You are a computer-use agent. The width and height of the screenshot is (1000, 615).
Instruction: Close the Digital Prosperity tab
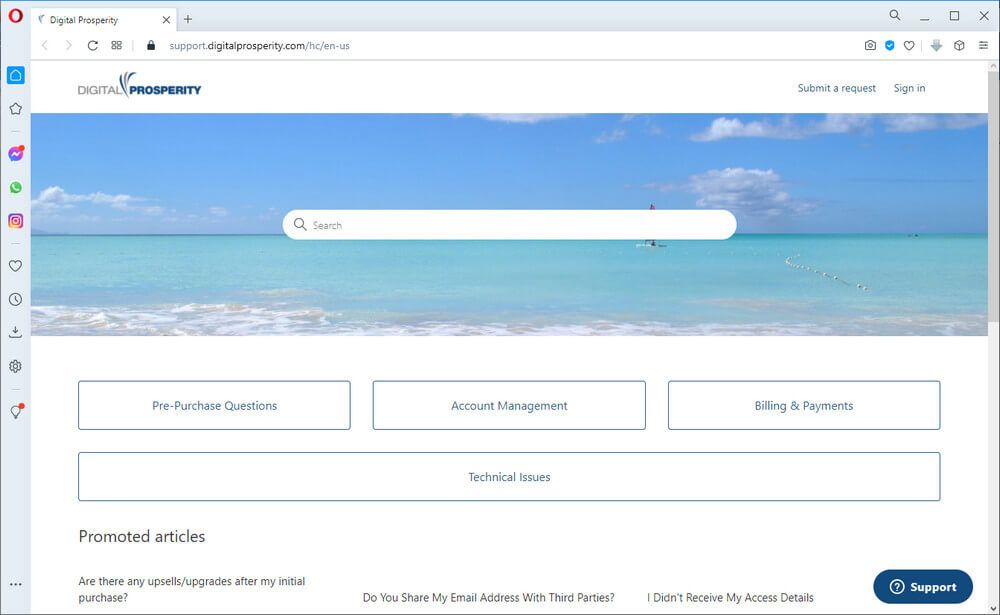click(x=166, y=20)
